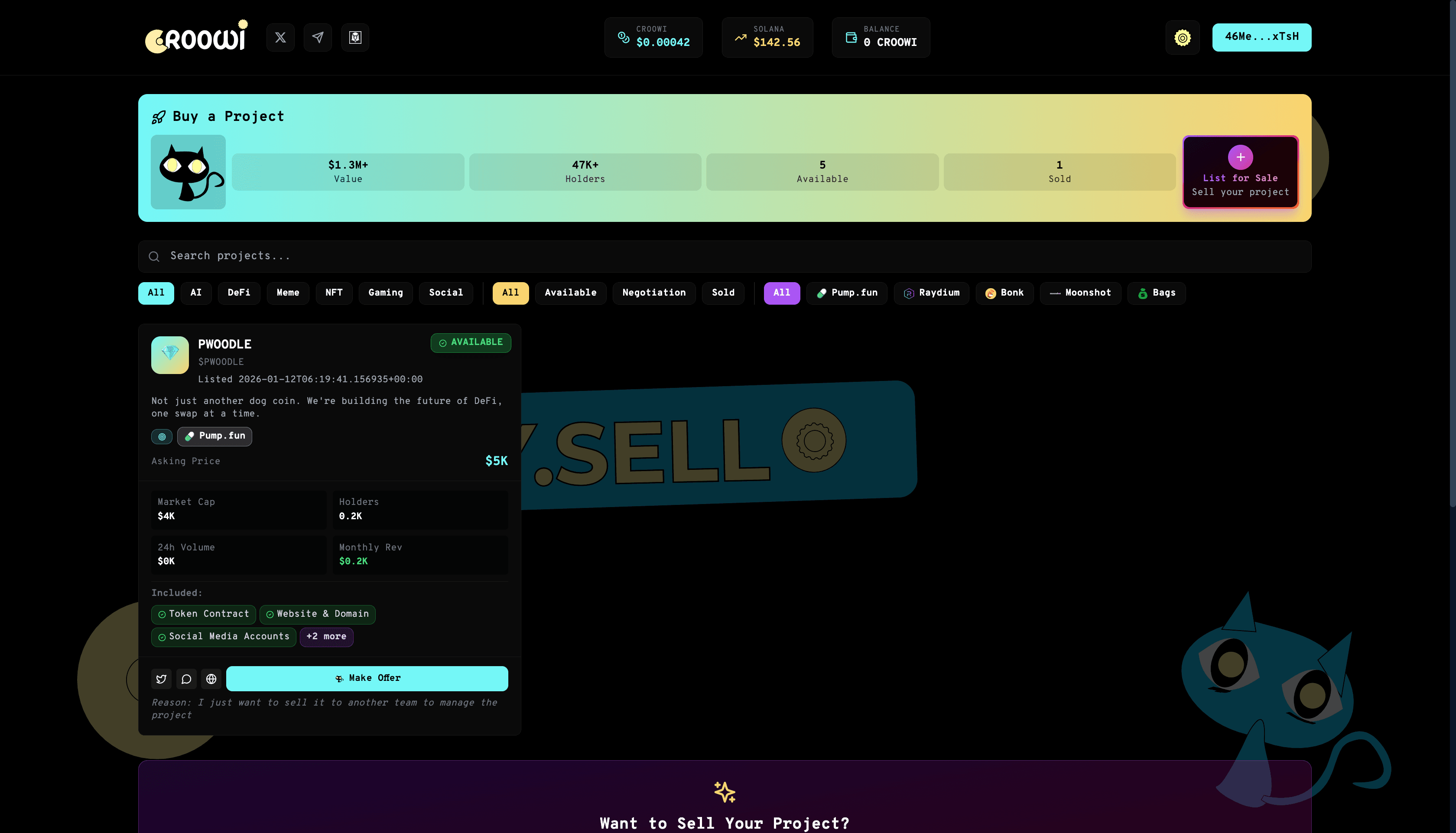Image resolution: width=1456 pixels, height=833 pixels.
Task: Filter projects by Raydium platform
Action: click(931, 293)
